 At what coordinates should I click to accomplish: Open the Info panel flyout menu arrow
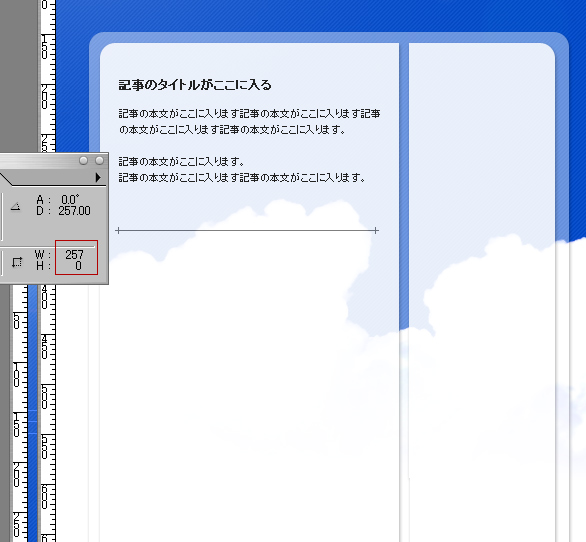98,177
